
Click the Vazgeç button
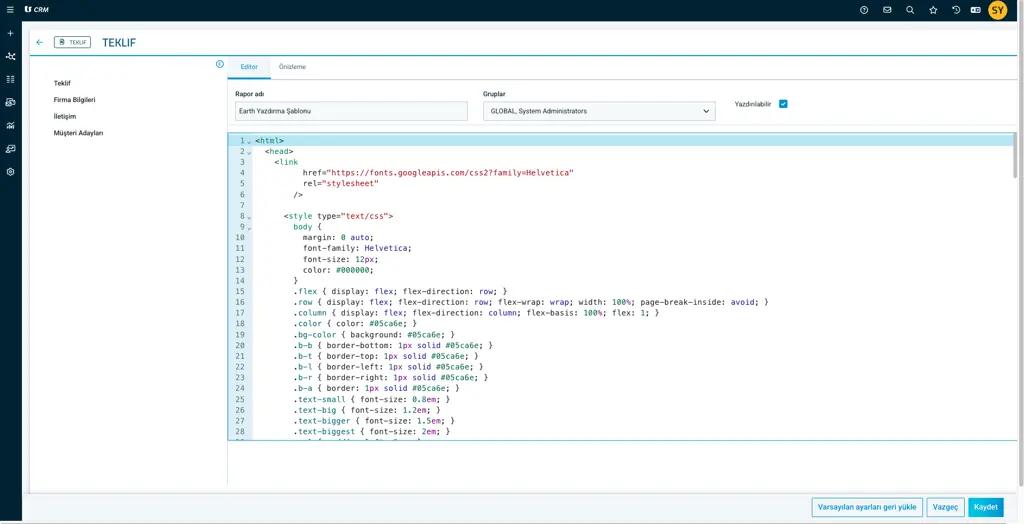coord(945,507)
